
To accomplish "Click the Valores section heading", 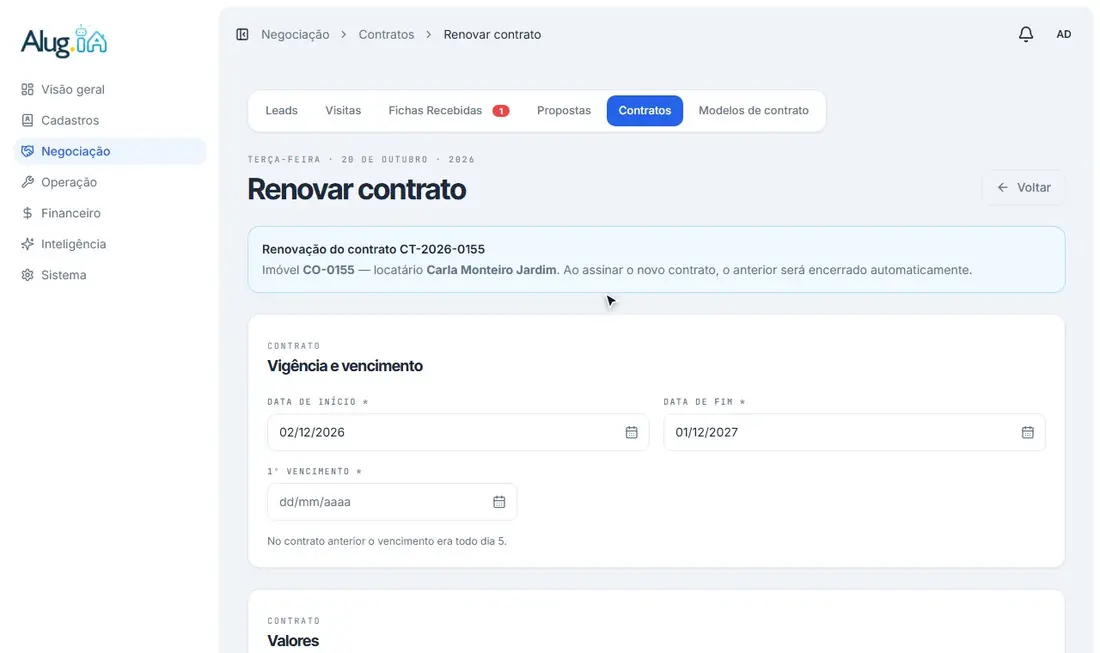I will (x=293, y=640).
